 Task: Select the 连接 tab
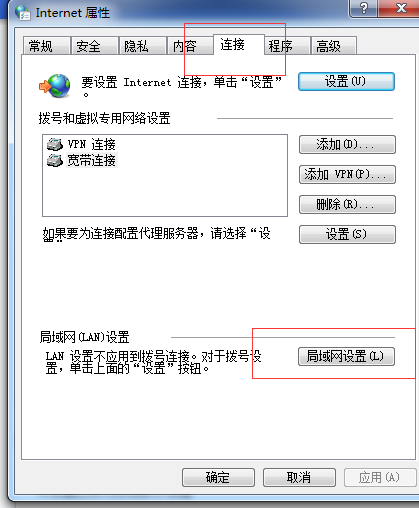(239, 44)
